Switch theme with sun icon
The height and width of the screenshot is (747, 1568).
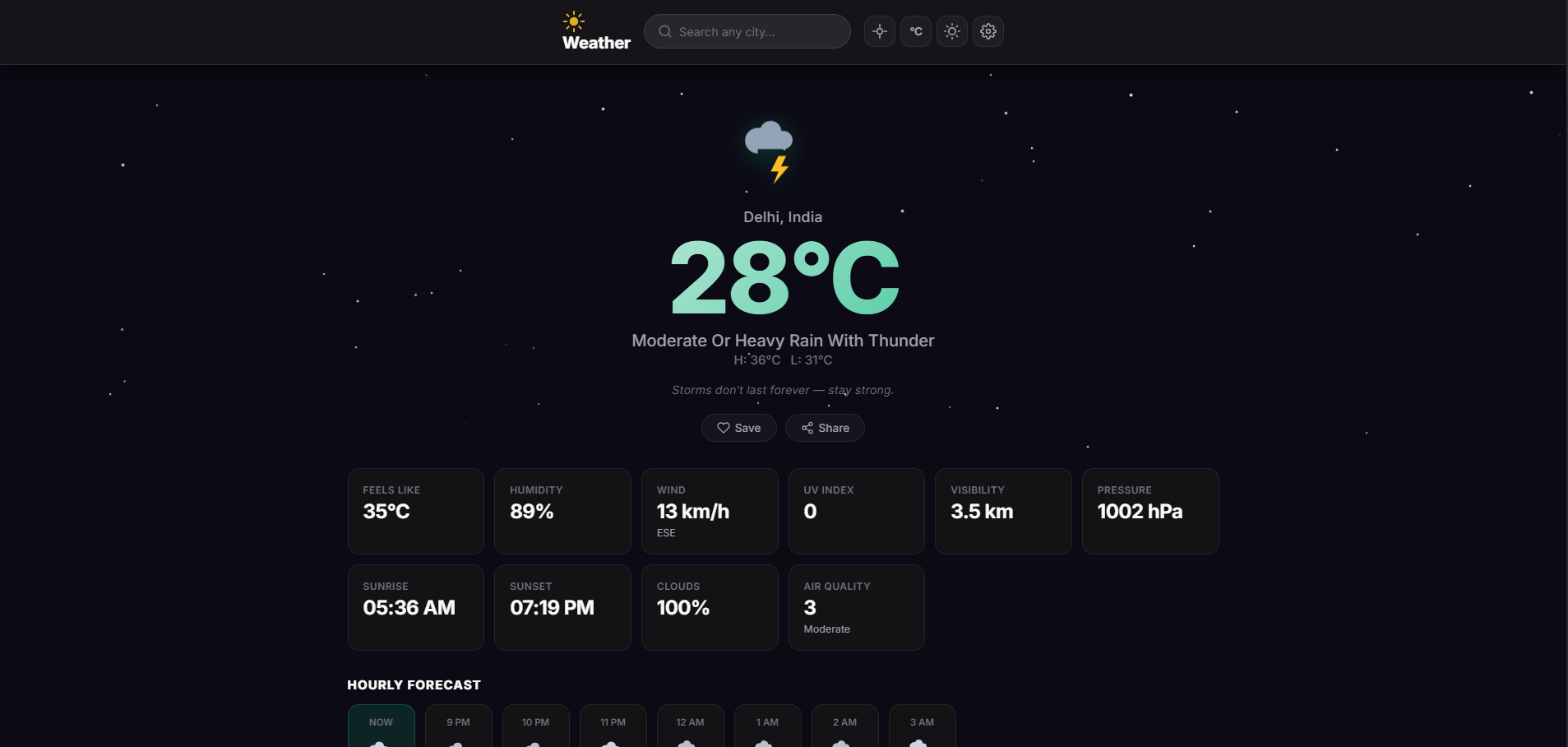tap(952, 31)
